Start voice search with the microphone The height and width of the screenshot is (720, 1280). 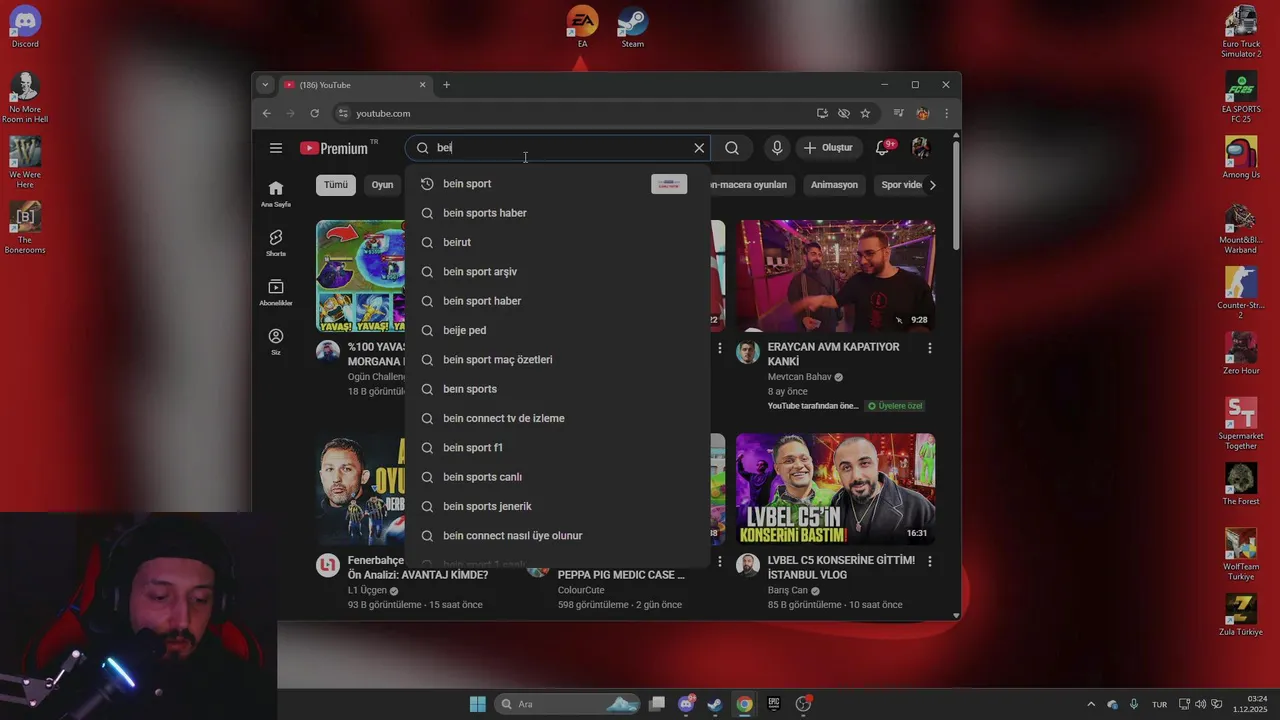point(777,148)
